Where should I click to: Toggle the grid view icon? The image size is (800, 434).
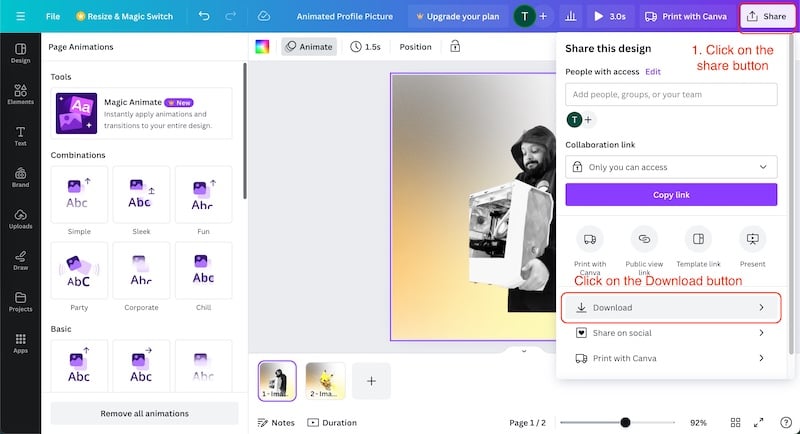pos(735,422)
